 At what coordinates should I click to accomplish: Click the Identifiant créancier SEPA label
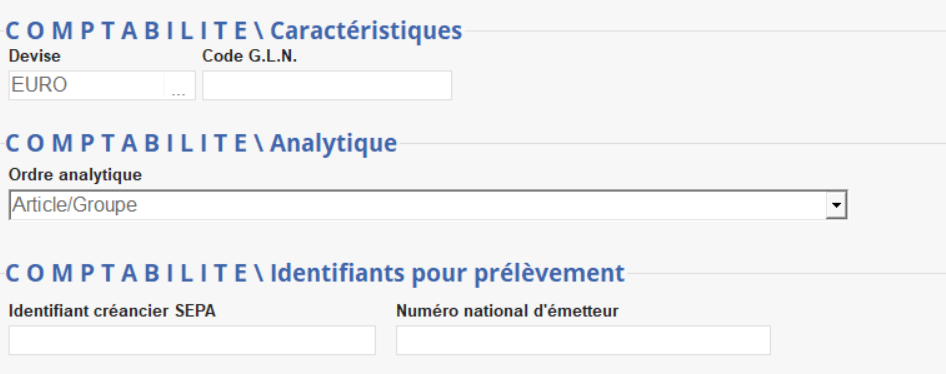pos(112,311)
